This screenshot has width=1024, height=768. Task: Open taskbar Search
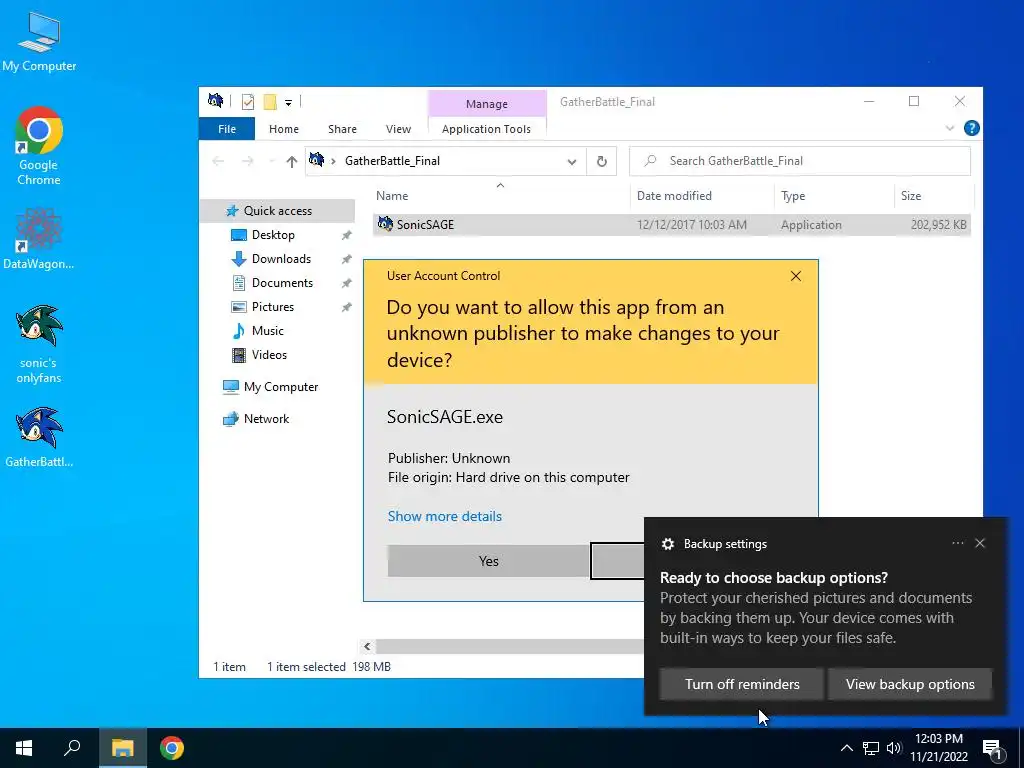[x=72, y=748]
